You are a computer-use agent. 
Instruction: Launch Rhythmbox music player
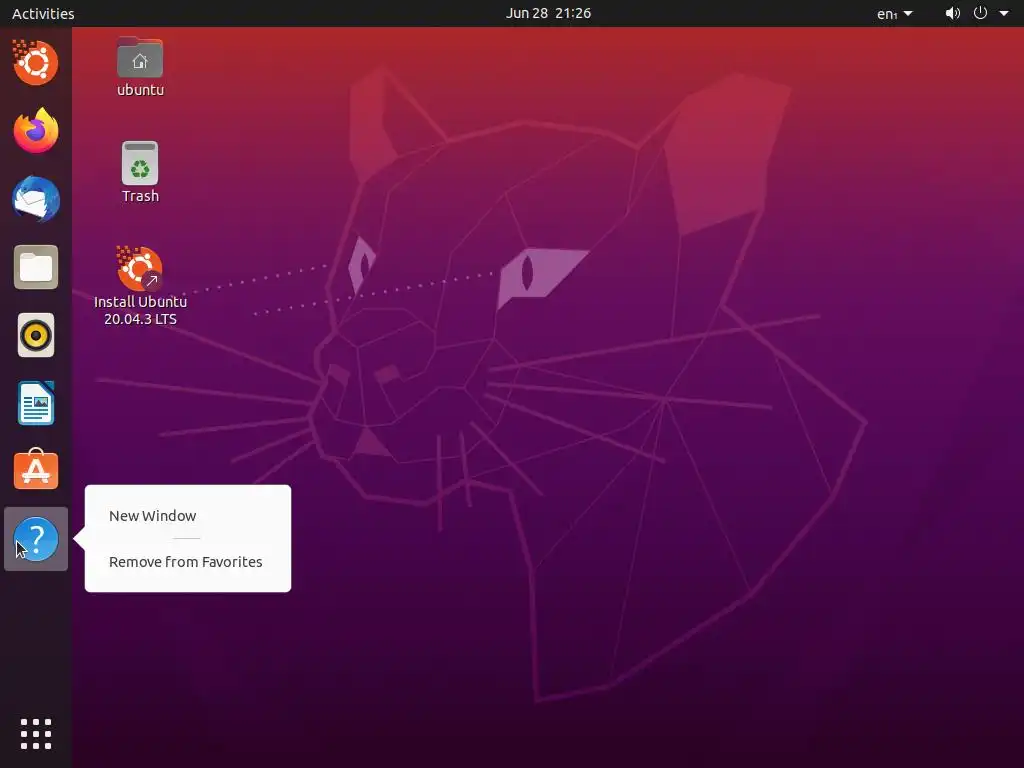pyautogui.click(x=36, y=335)
